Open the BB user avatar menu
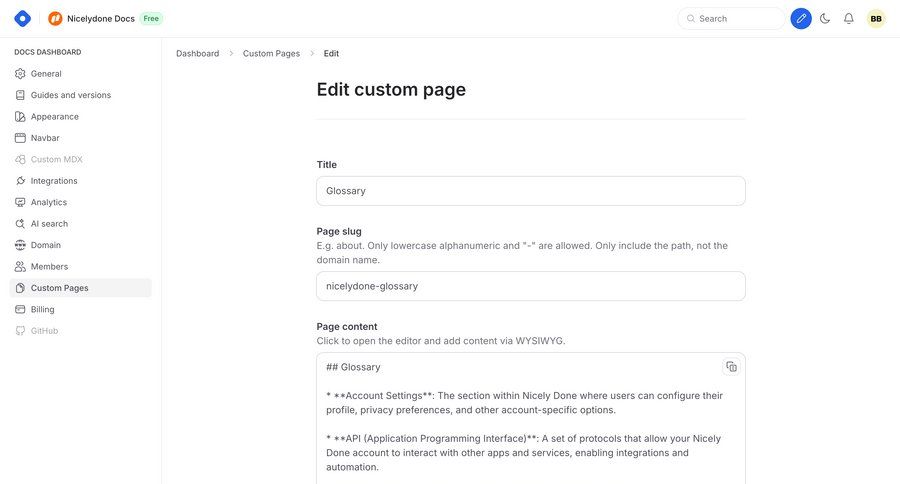This screenshot has height=484, width=900. pyautogui.click(x=876, y=18)
